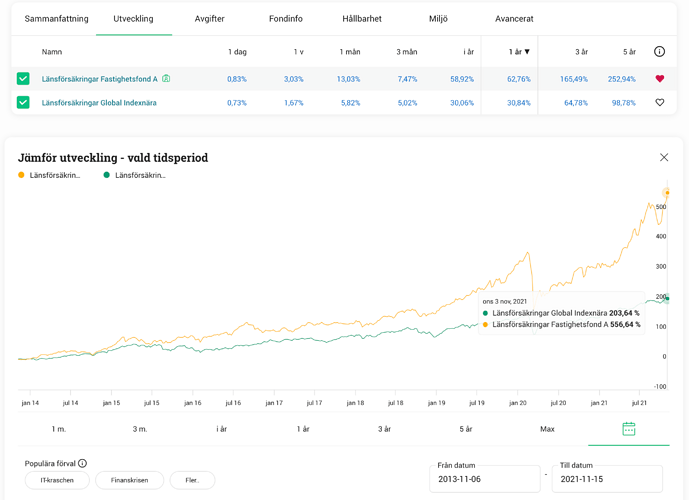
Task: Click the orange legend color dot
Action: 21,176
